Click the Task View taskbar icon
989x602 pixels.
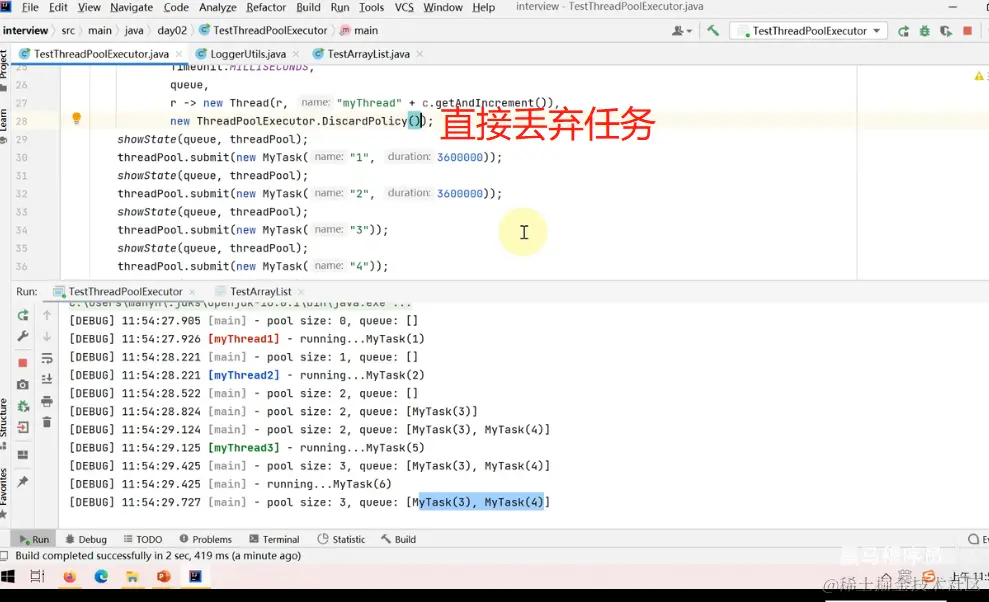click(37, 576)
